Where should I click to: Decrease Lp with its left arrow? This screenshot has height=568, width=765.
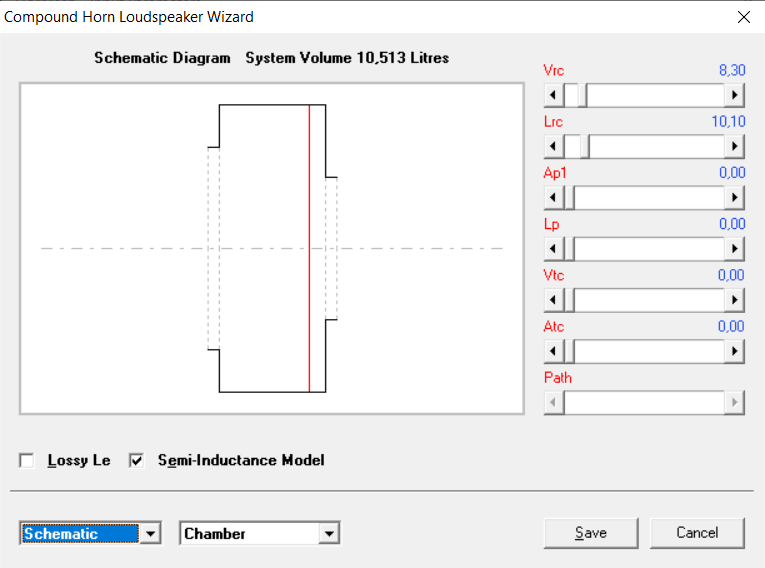click(x=554, y=248)
